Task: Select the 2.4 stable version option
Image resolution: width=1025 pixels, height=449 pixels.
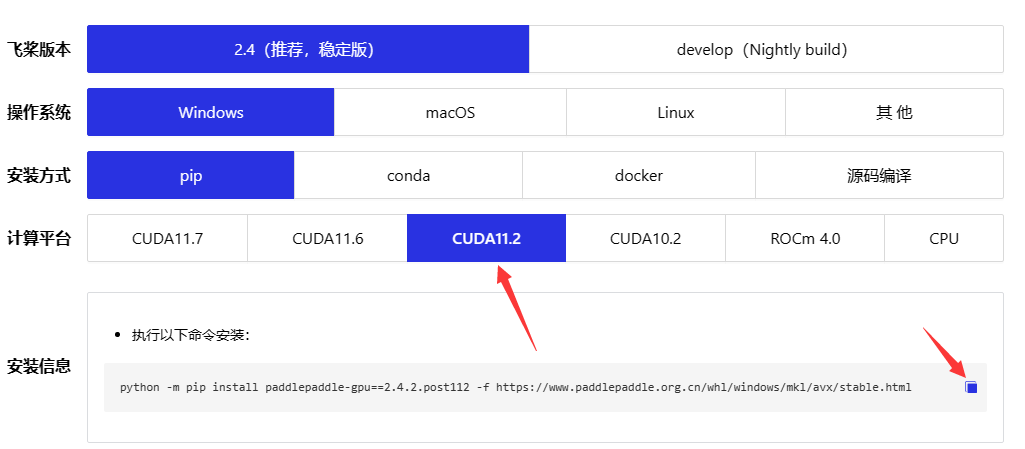Action: coord(307,49)
